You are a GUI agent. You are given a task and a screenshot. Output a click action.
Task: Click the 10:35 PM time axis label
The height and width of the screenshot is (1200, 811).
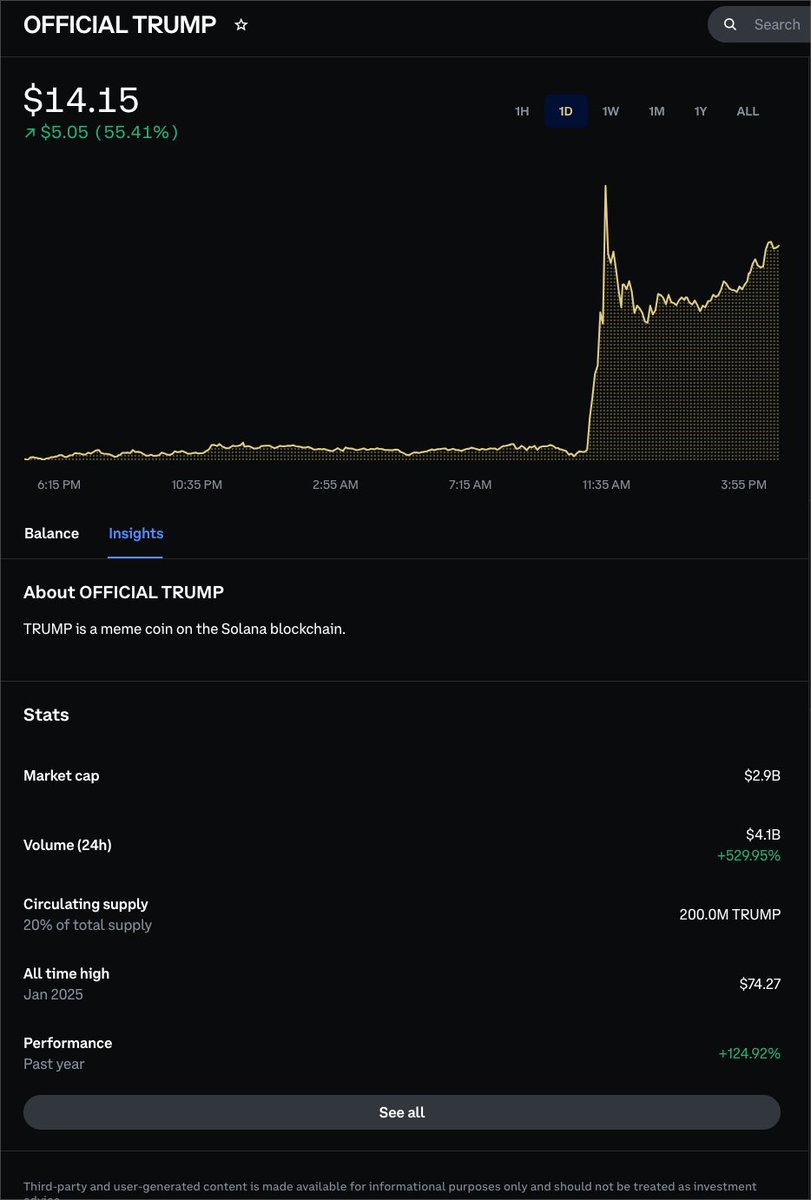[197, 485]
